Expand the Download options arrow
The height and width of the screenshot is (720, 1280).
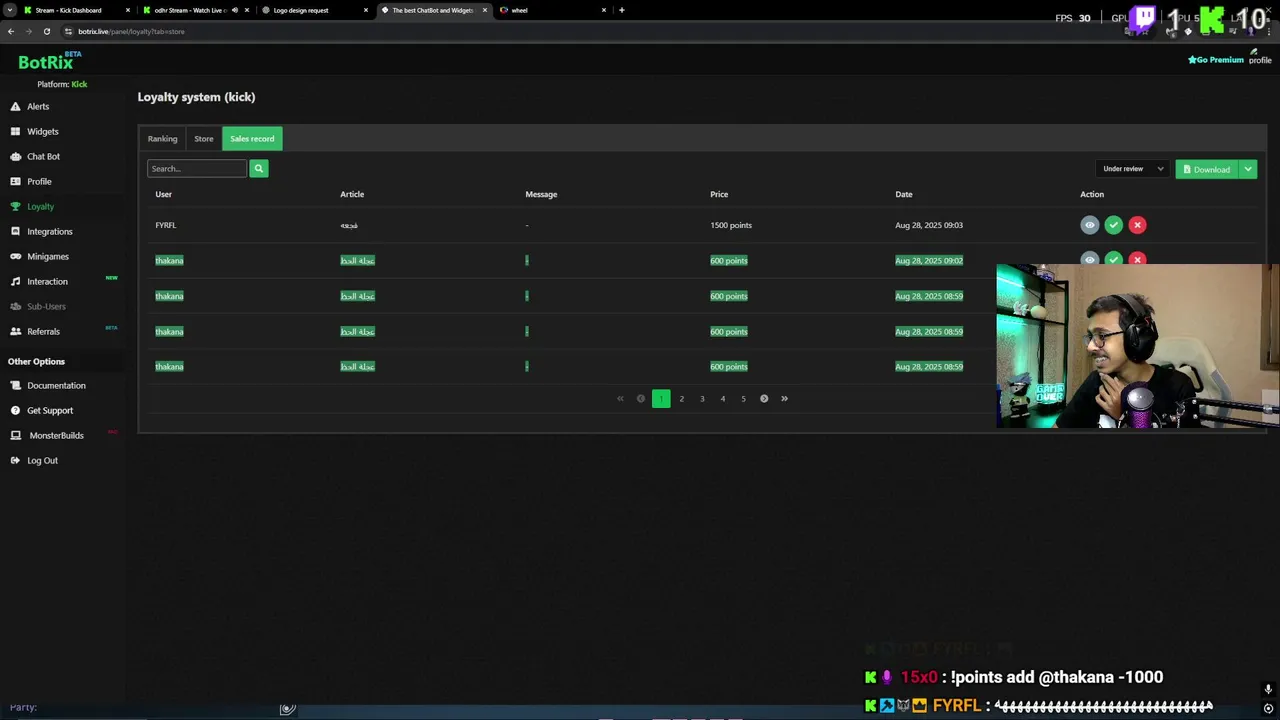tap(1248, 169)
